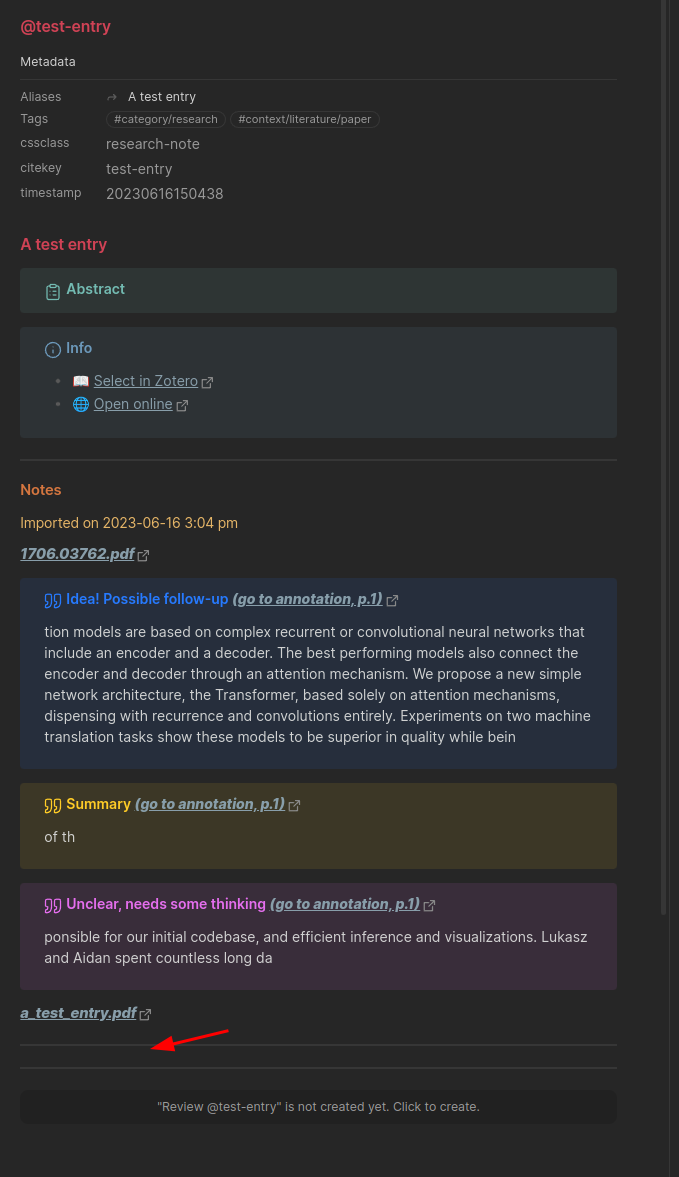Open the 1706.03762.pdf attachment link
Image resolution: width=679 pixels, height=1177 pixels.
[x=75, y=553]
